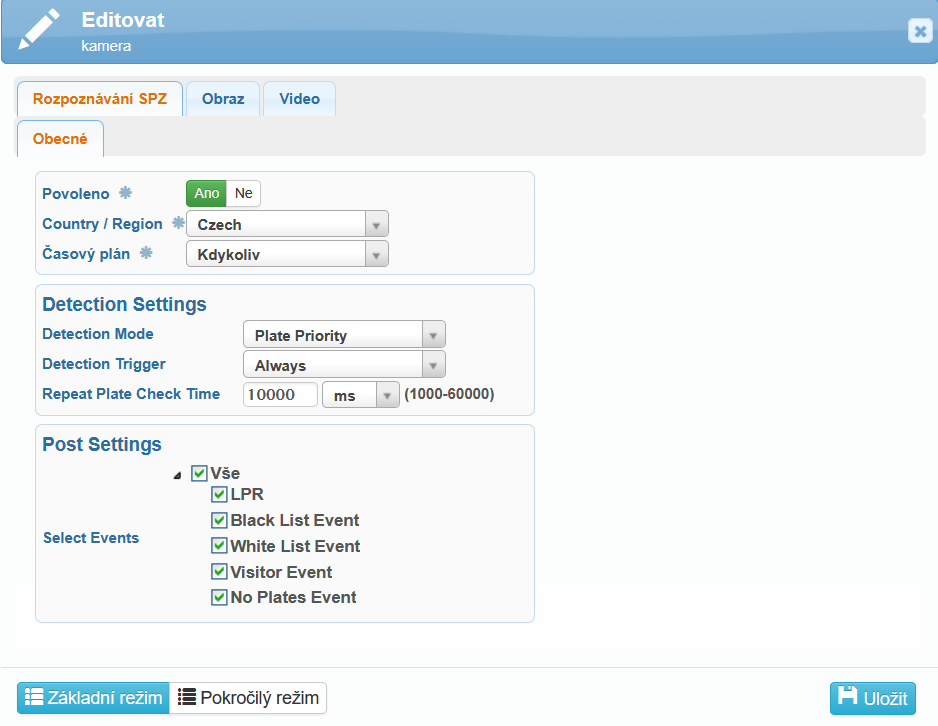Close the Editovat dialog with X icon

tap(919, 31)
